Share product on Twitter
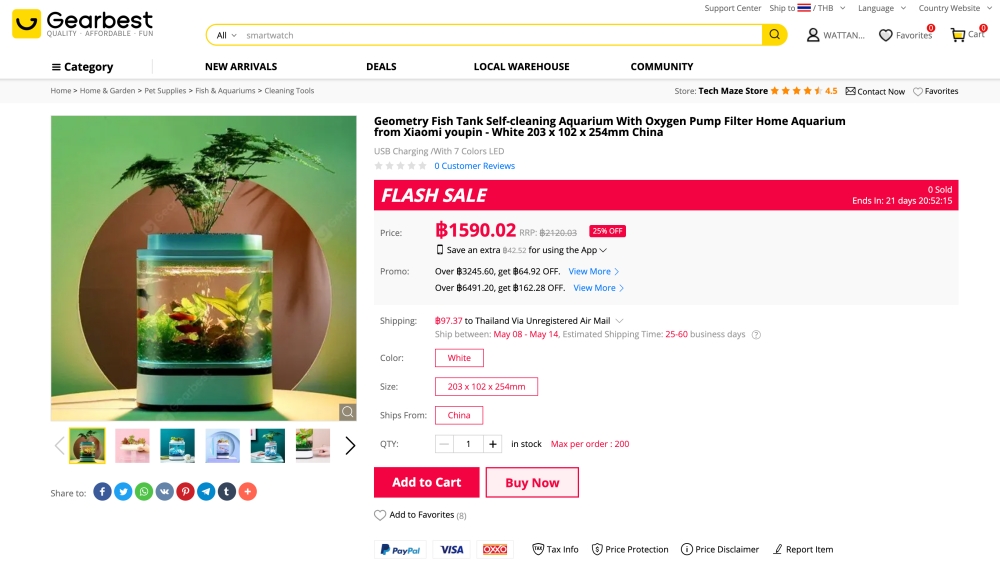This screenshot has width=1000, height=572. coord(123,491)
